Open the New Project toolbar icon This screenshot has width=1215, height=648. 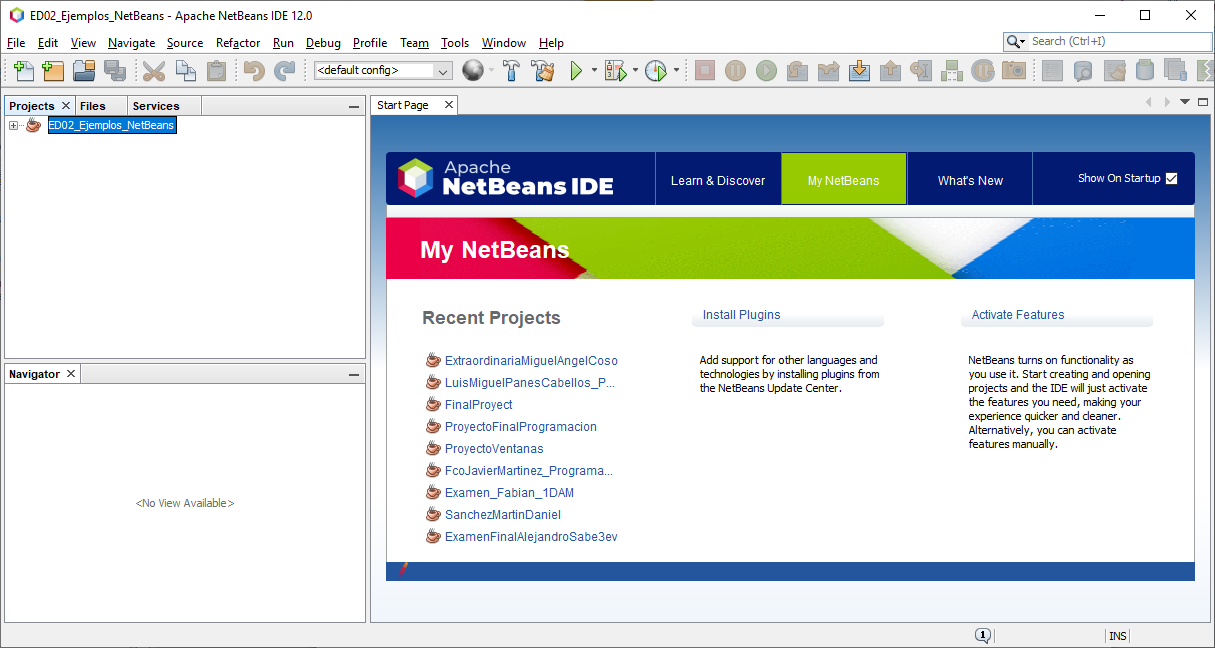coord(54,70)
